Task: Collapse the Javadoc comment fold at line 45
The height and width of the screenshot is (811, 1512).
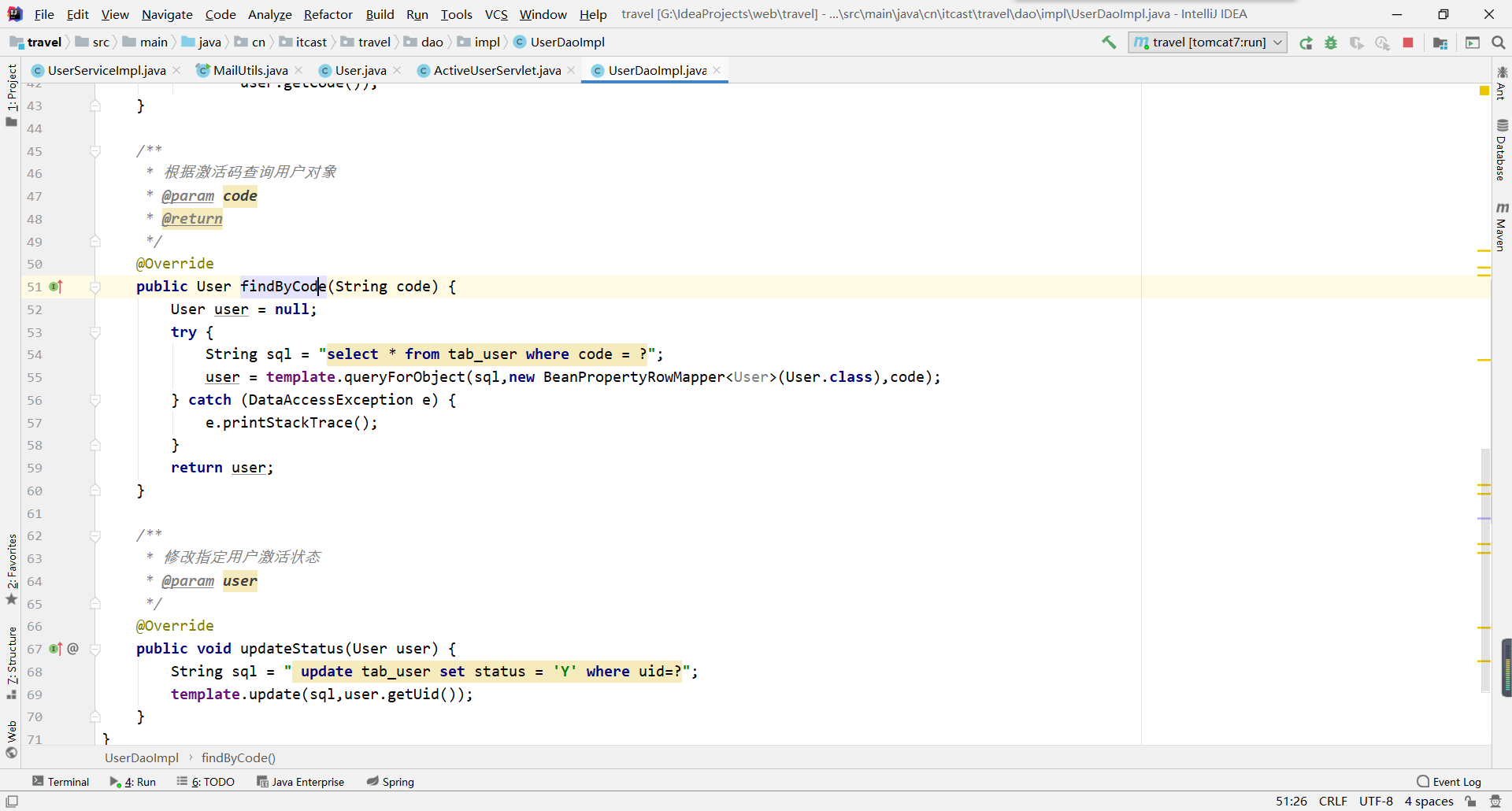Action: click(95, 151)
